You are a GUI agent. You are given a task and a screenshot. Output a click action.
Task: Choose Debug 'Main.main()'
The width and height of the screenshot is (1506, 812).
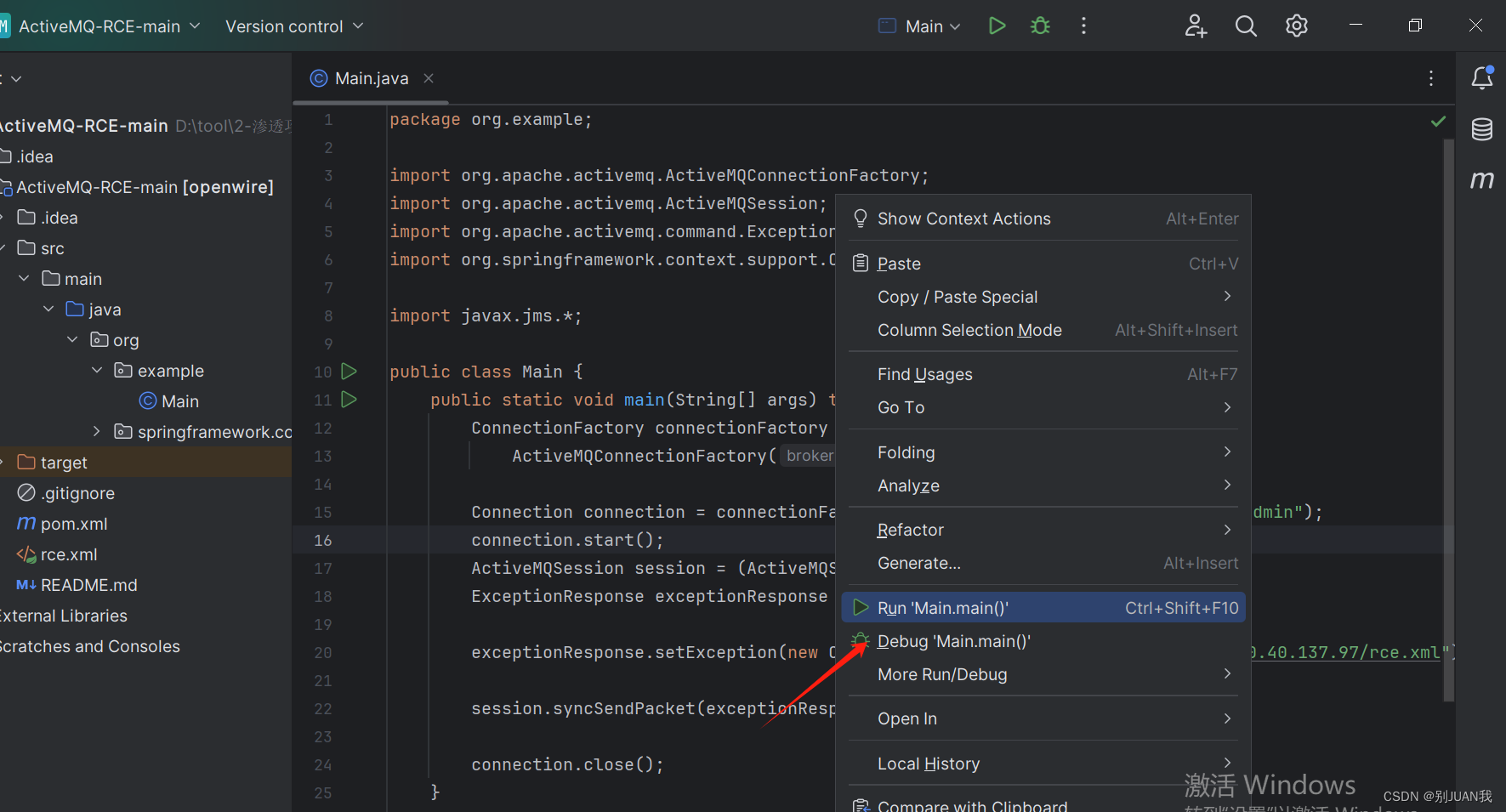[1043, 641]
